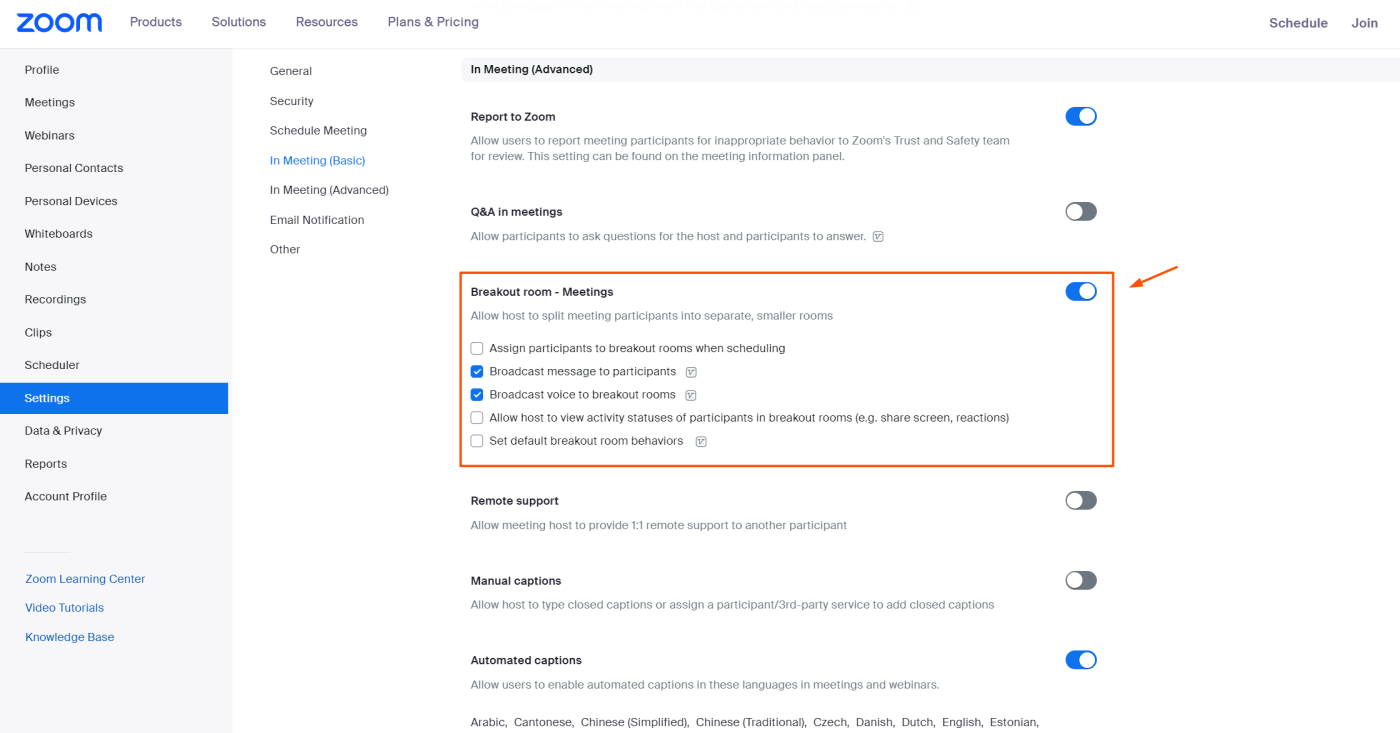This screenshot has height=733, width=1400.
Task: Enable Remote support toggle
Action: (x=1081, y=500)
